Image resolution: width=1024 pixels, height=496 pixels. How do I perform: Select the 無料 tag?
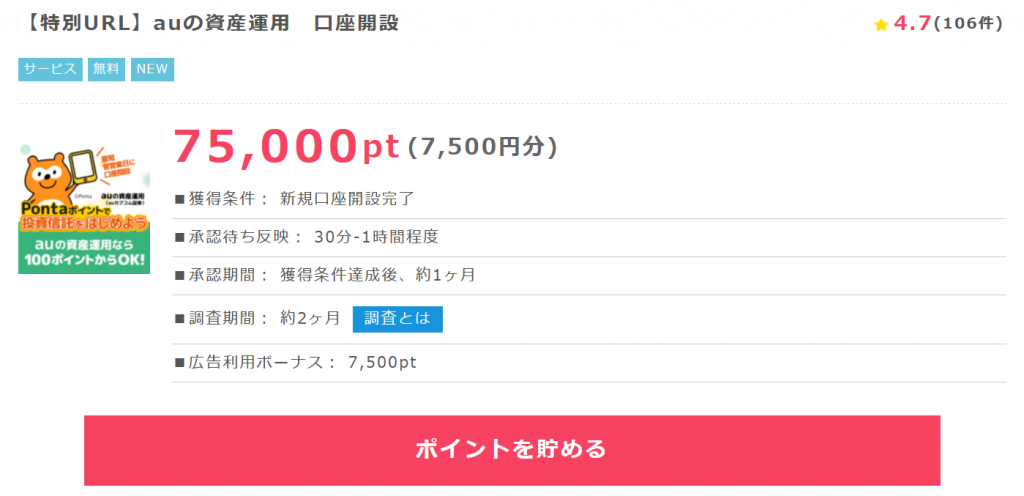coord(107,69)
